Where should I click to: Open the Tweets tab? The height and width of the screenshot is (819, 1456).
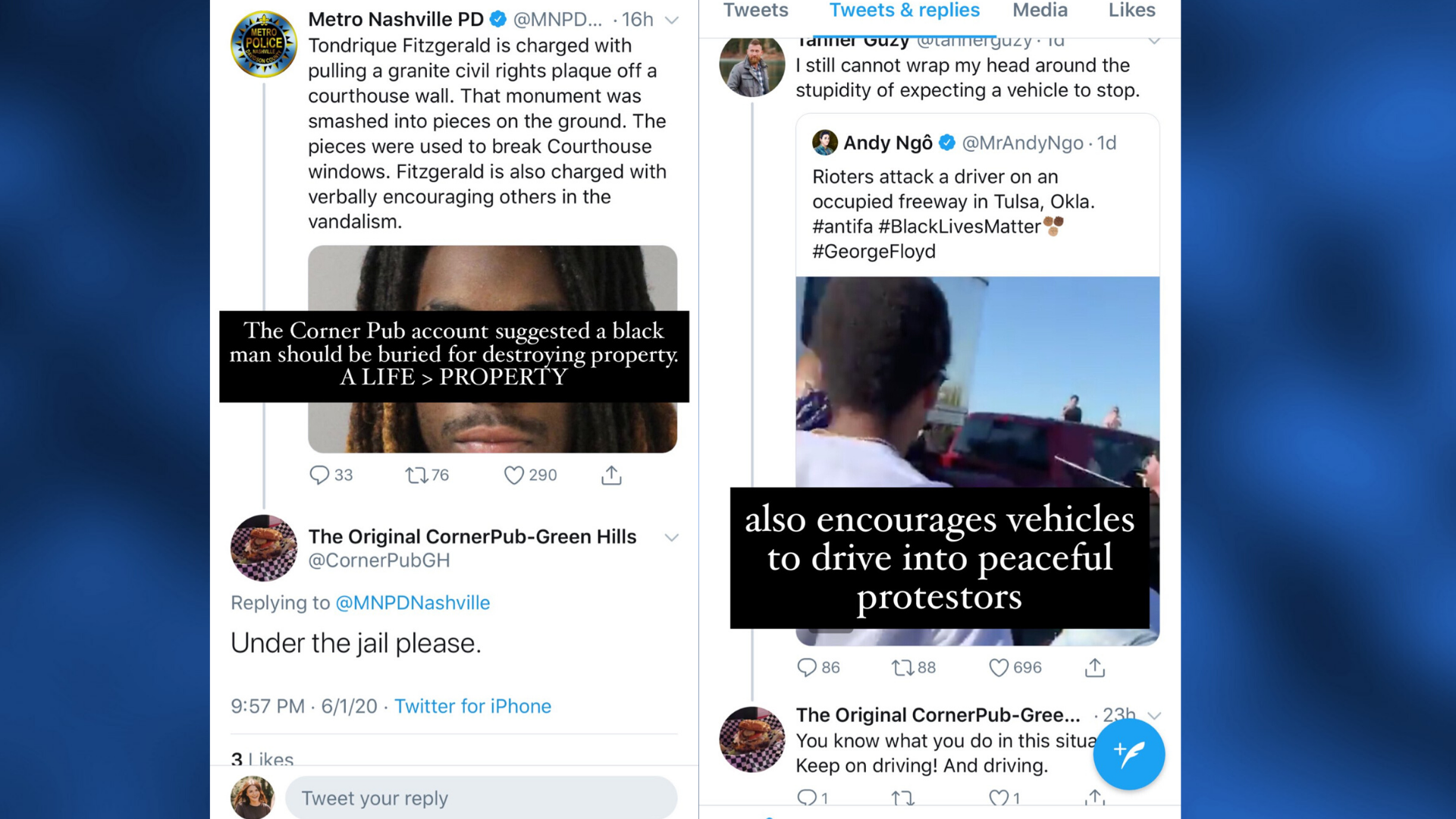tap(755, 11)
